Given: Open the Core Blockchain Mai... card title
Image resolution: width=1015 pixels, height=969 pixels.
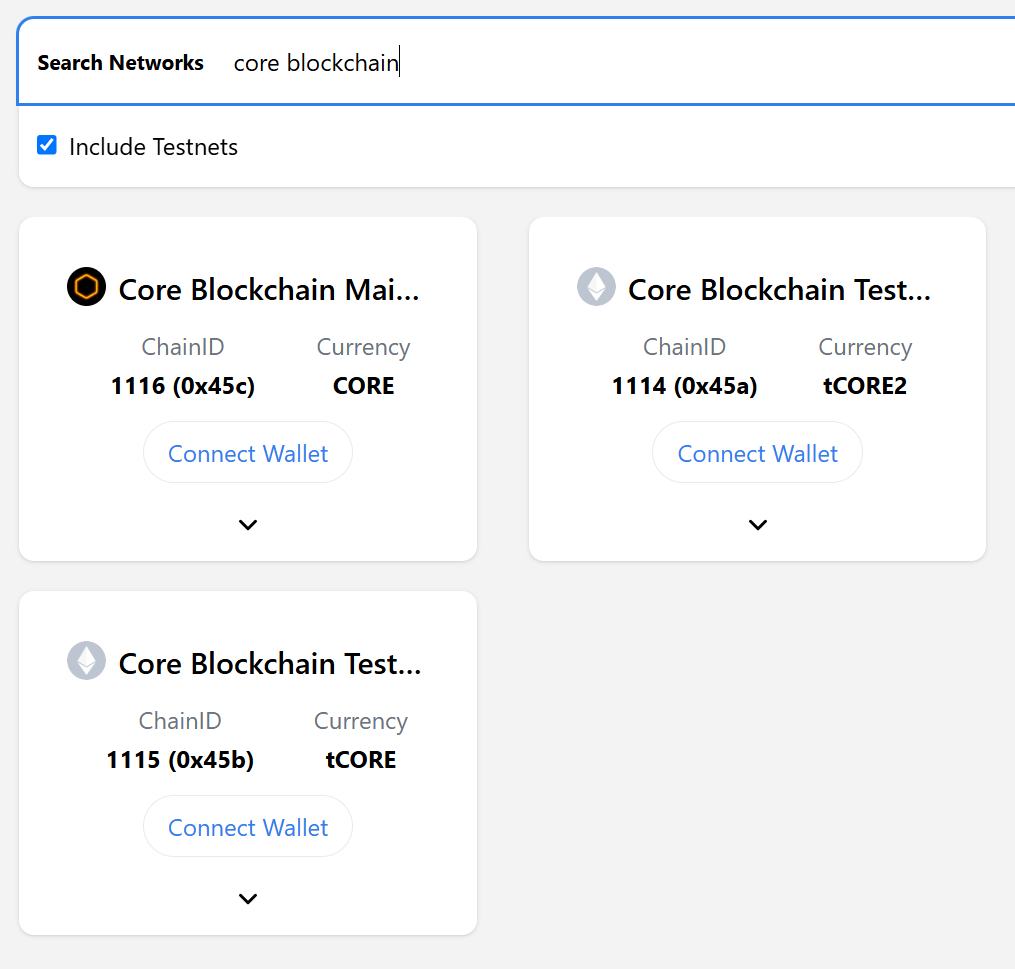Looking at the screenshot, I should 269,289.
